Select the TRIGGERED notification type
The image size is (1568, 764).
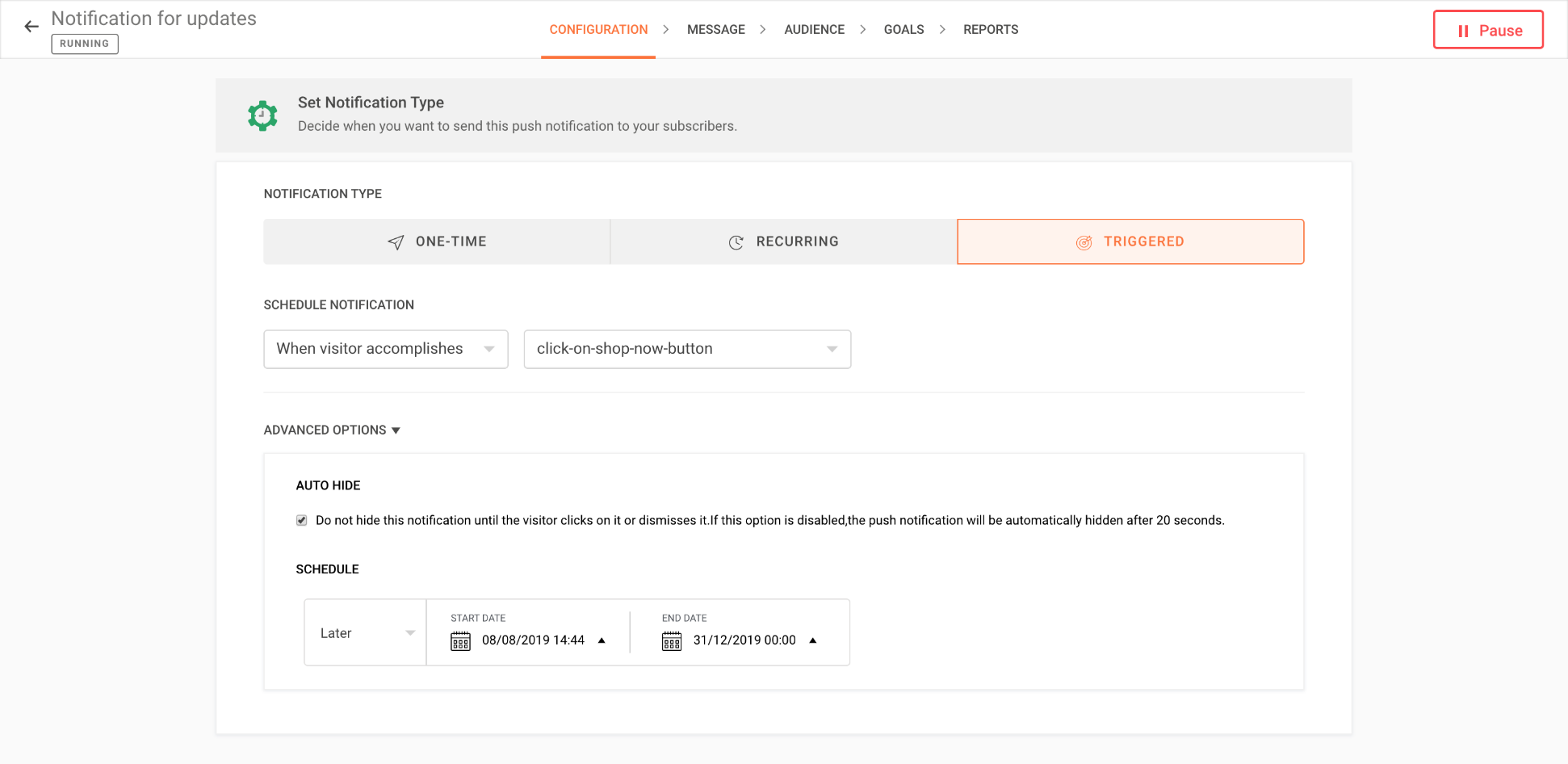click(1130, 241)
